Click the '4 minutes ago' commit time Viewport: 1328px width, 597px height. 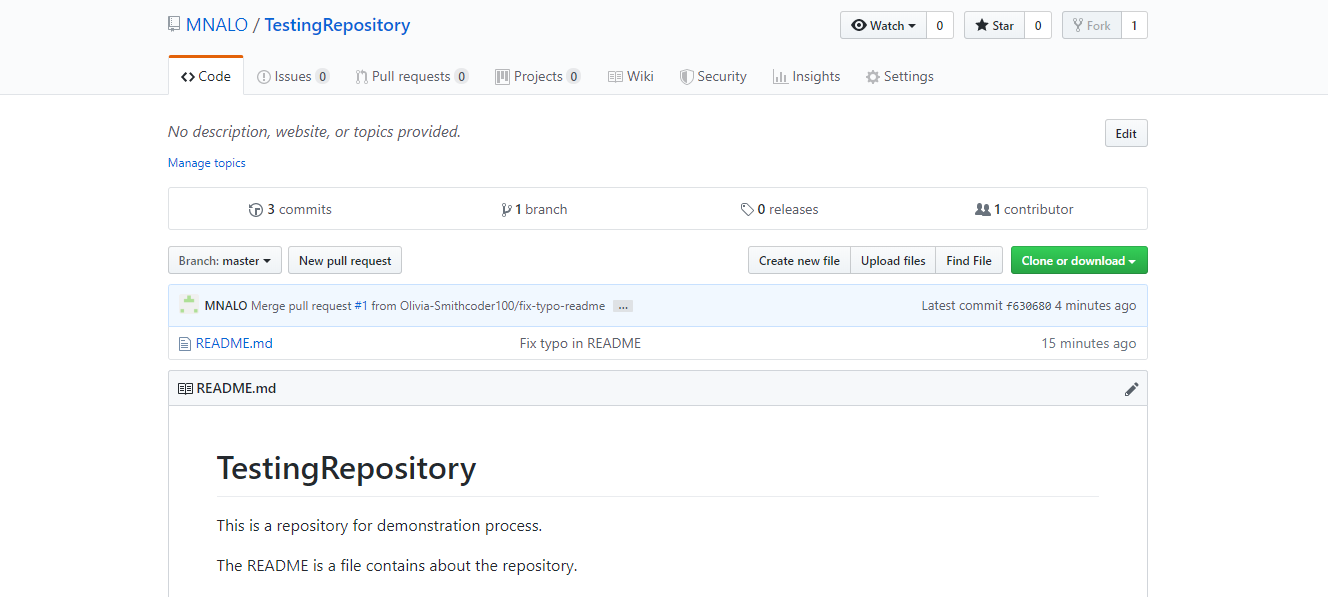pos(1095,306)
